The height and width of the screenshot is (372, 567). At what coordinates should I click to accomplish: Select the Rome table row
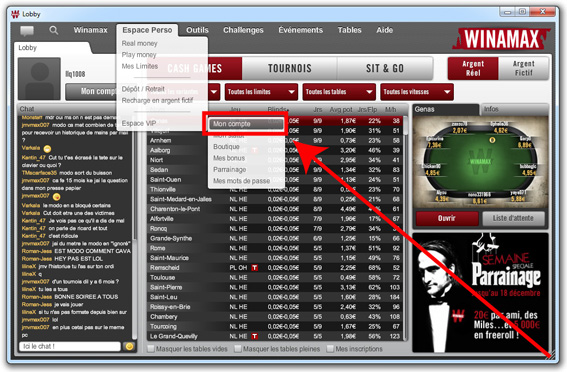(274, 248)
